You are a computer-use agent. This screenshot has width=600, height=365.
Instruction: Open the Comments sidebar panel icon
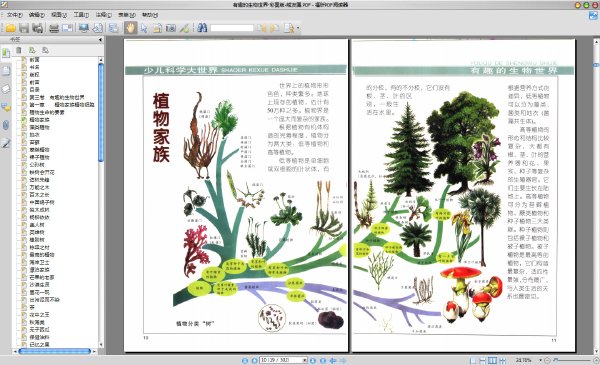click(x=6, y=108)
